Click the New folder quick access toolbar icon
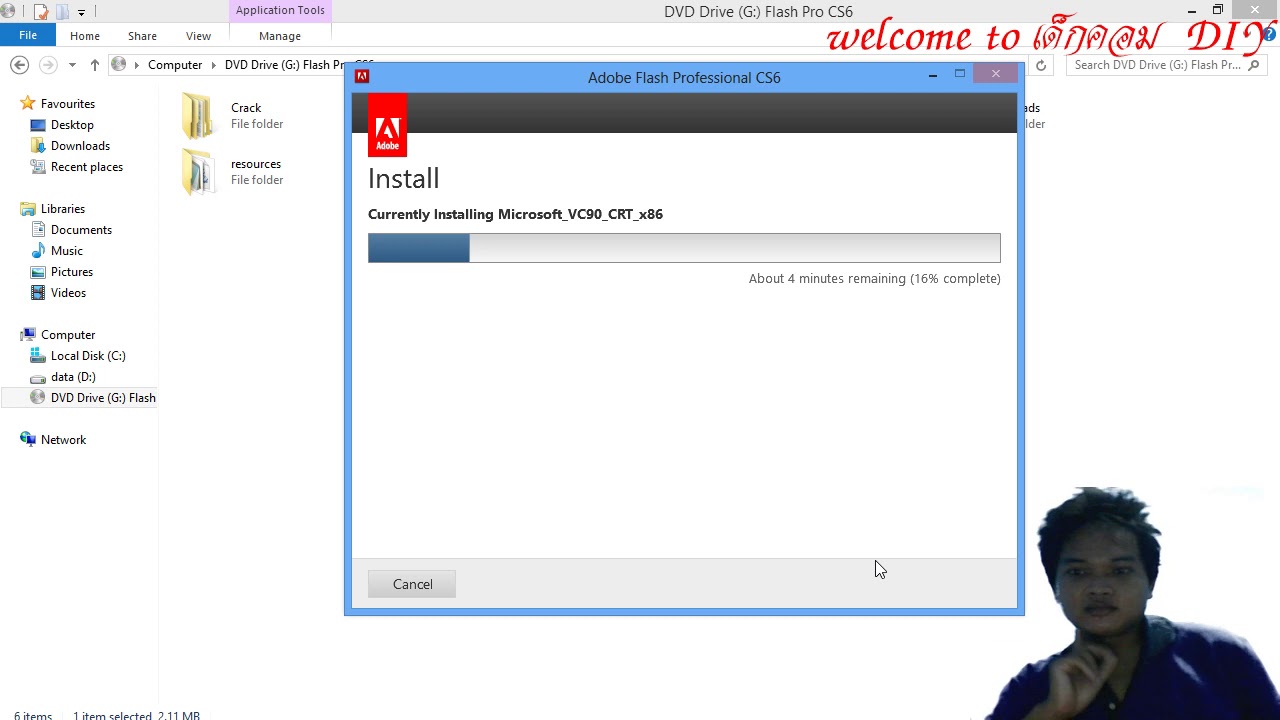 pos(61,12)
